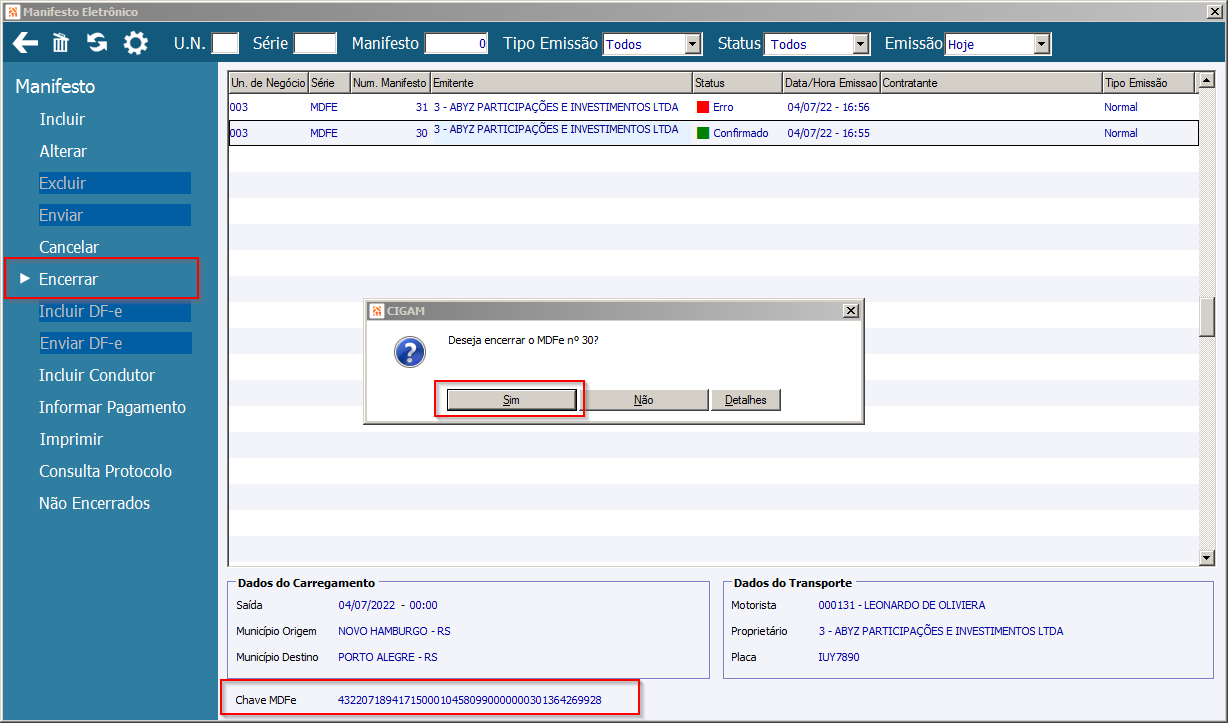Sort by Data/Hora Emissao column header
The height and width of the screenshot is (723, 1228).
pyautogui.click(x=831, y=83)
